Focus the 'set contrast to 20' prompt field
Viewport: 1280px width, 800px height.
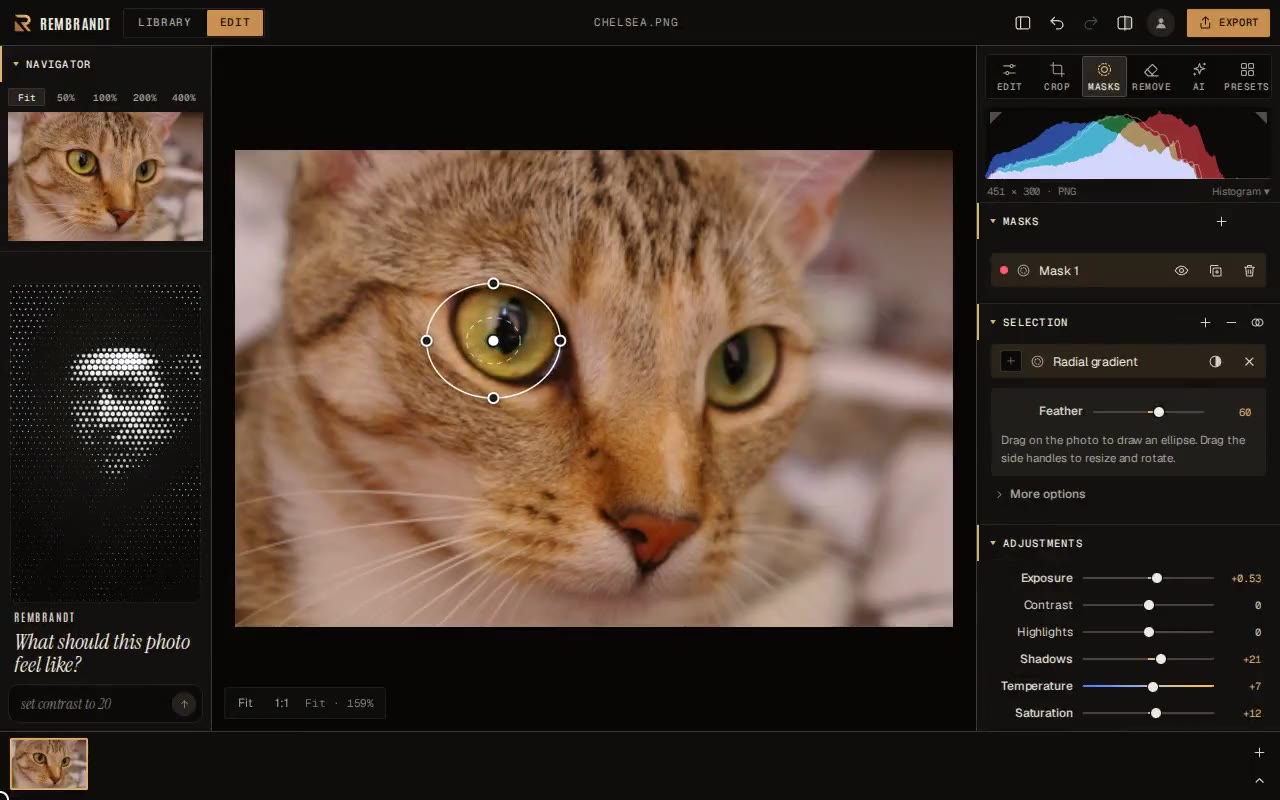[92, 704]
